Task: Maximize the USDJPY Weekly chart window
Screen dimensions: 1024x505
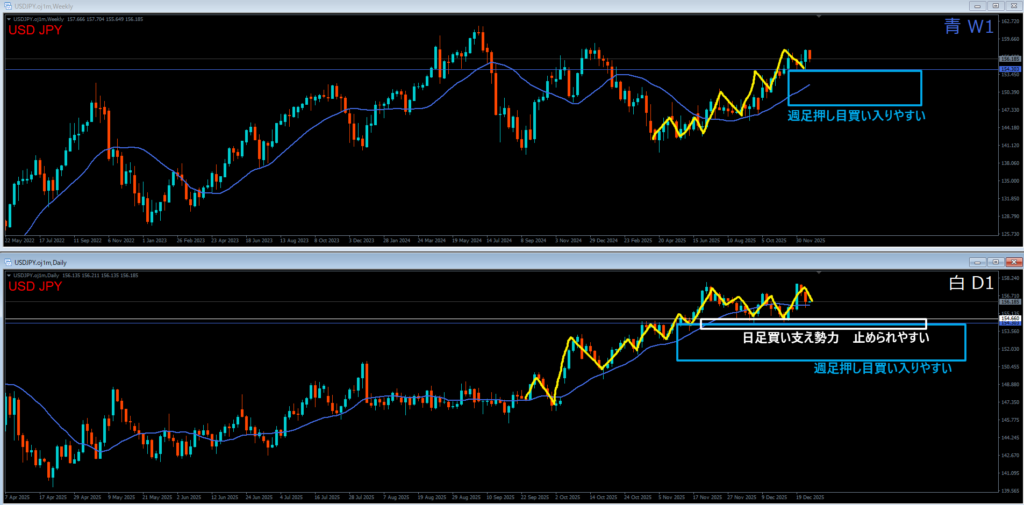Action: coord(994,7)
